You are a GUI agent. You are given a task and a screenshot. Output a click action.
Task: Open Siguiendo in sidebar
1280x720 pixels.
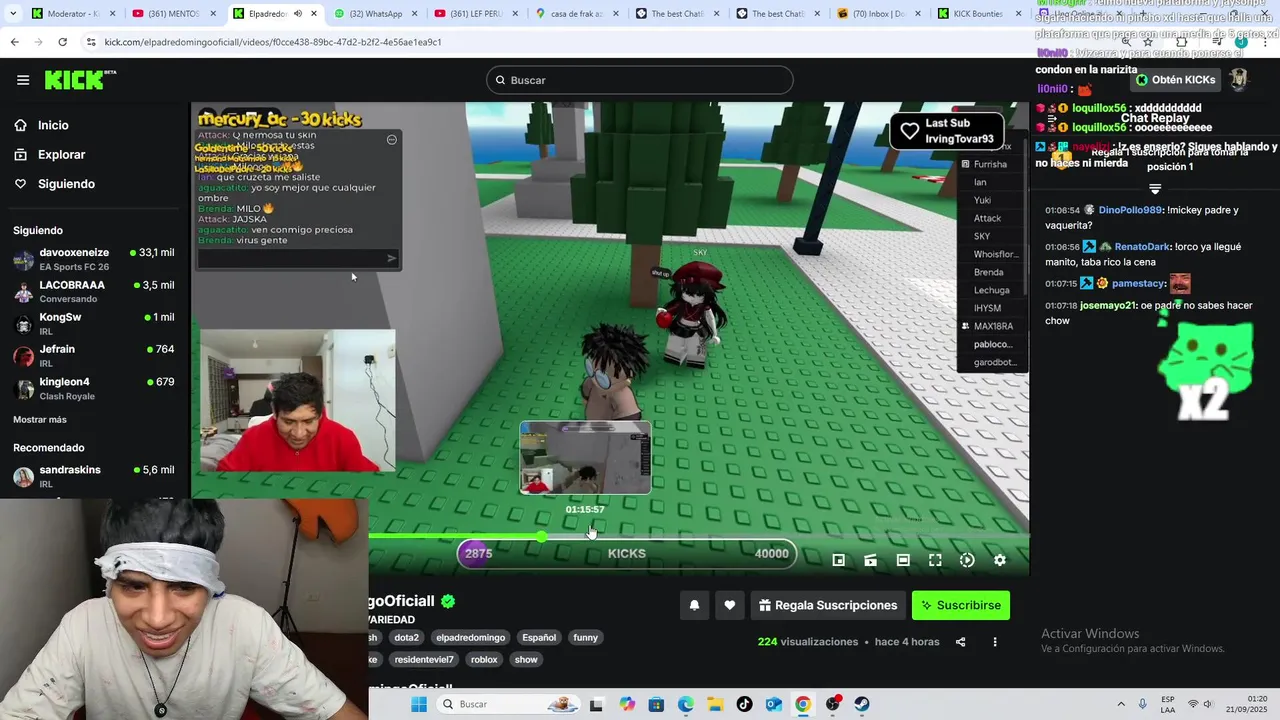click(x=66, y=184)
